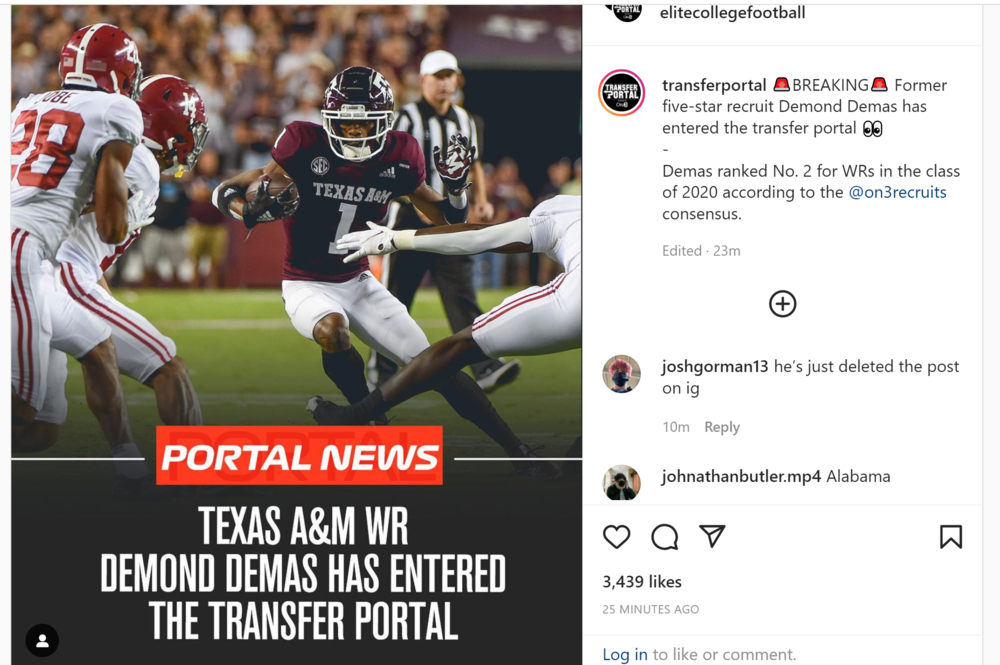Click the Portal News post image
The width and height of the screenshot is (1000, 665).
(297, 335)
